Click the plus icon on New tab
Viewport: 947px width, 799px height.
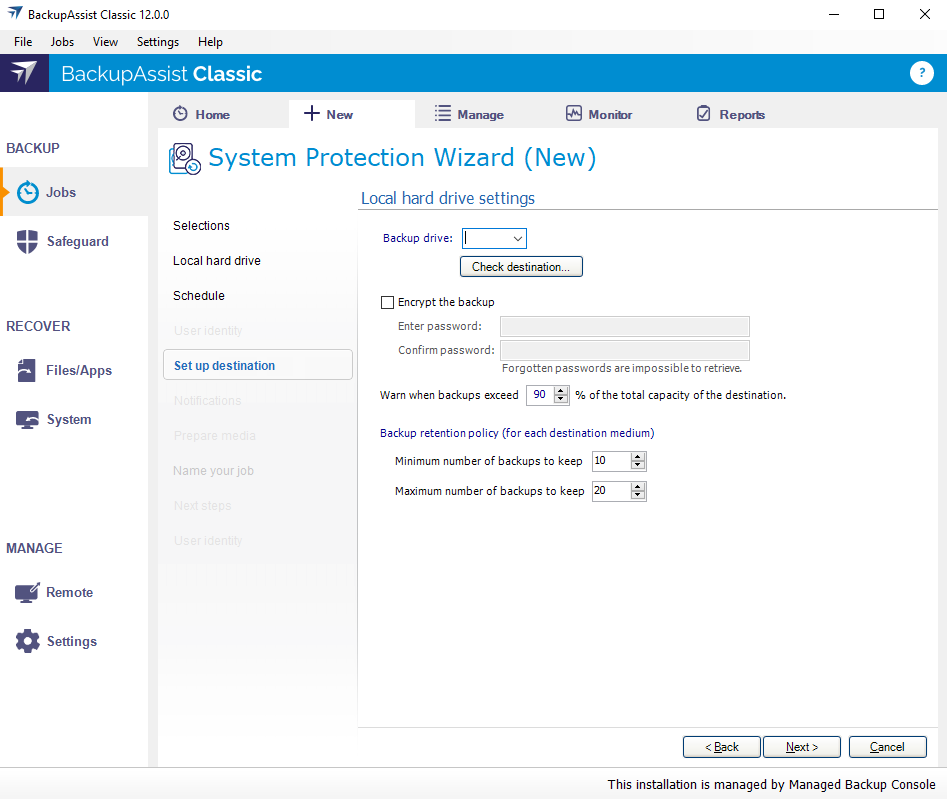(312, 114)
